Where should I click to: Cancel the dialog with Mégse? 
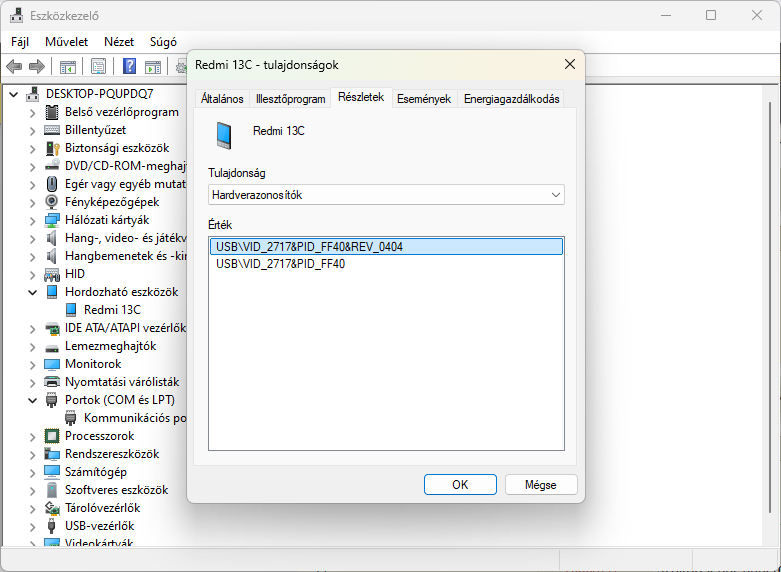[x=541, y=484]
